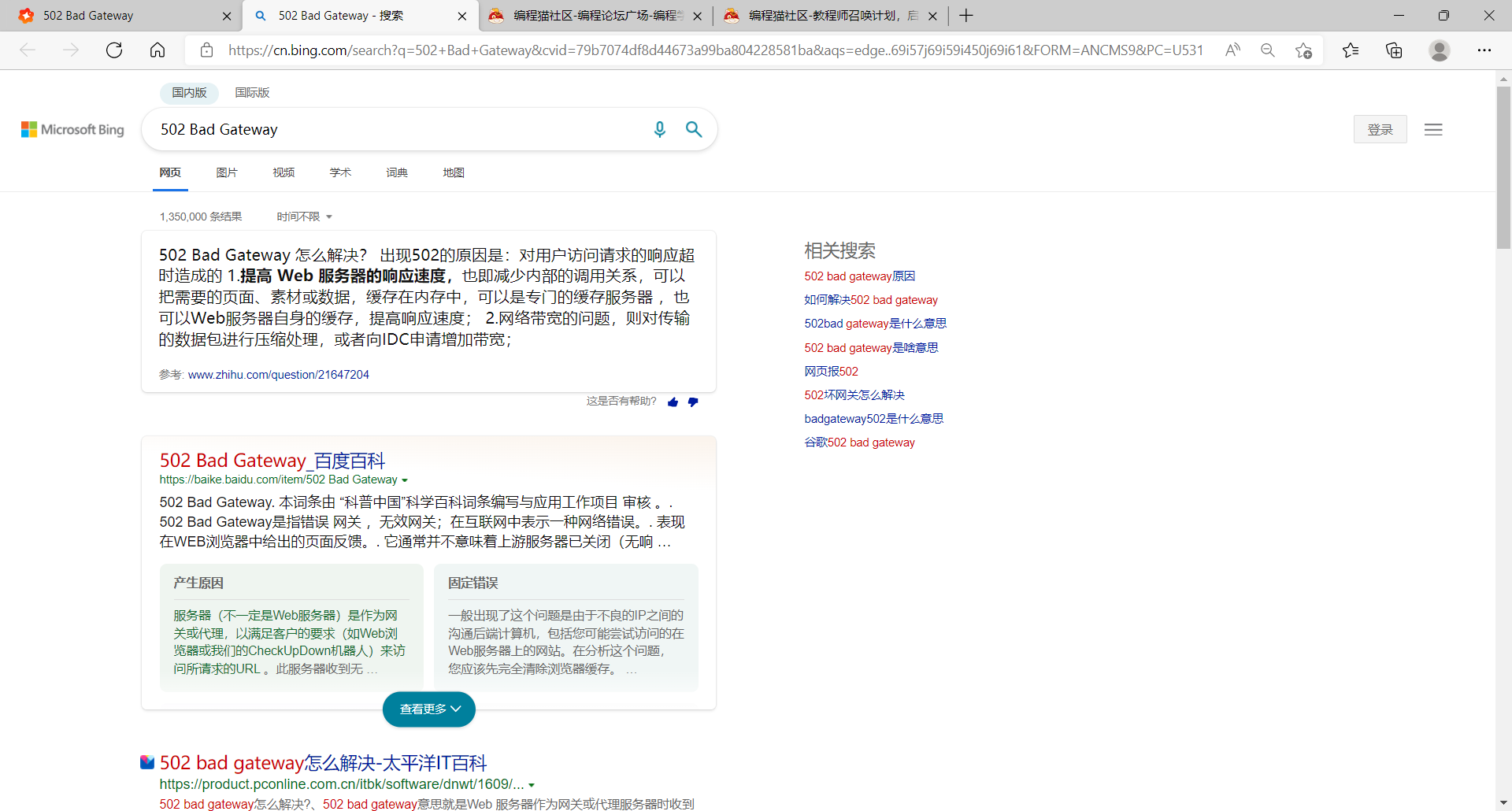This screenshot has height=811, width=1512.
Task: Switch to the 国内版 search mode
Action: pyautogui.click(x=189, y=93)
